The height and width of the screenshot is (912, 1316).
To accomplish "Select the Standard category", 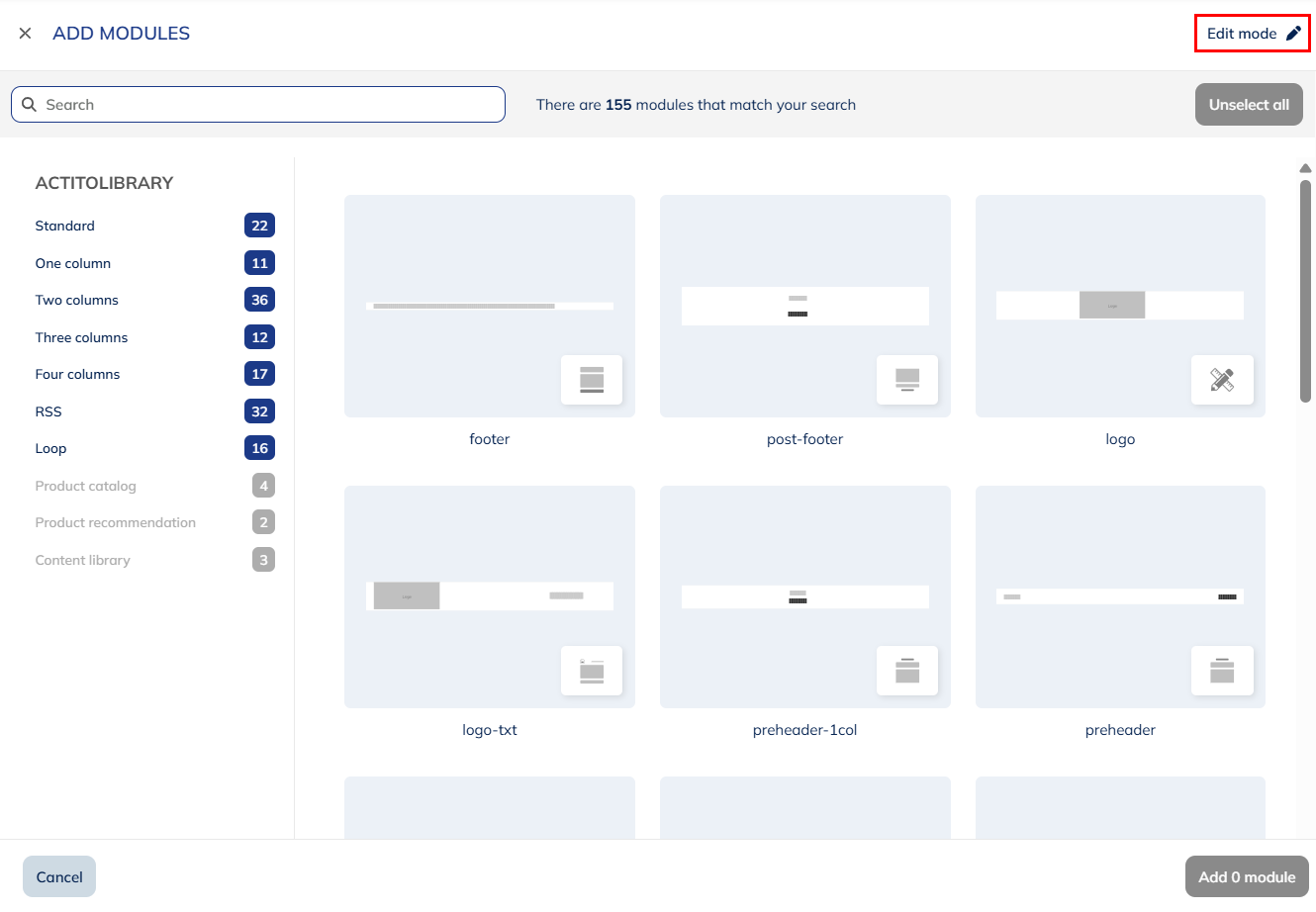I will tap(65, 226).
